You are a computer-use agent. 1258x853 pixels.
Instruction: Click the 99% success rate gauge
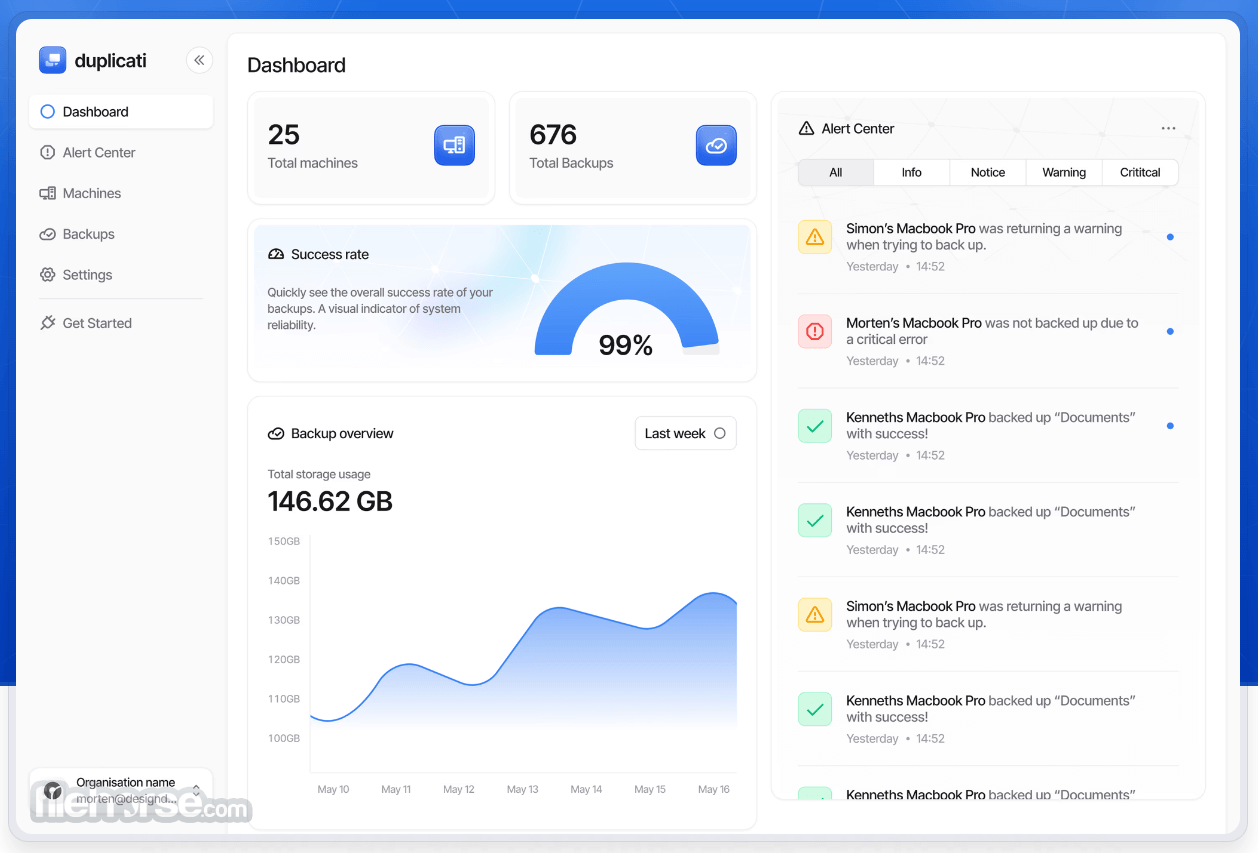(627, 310)
